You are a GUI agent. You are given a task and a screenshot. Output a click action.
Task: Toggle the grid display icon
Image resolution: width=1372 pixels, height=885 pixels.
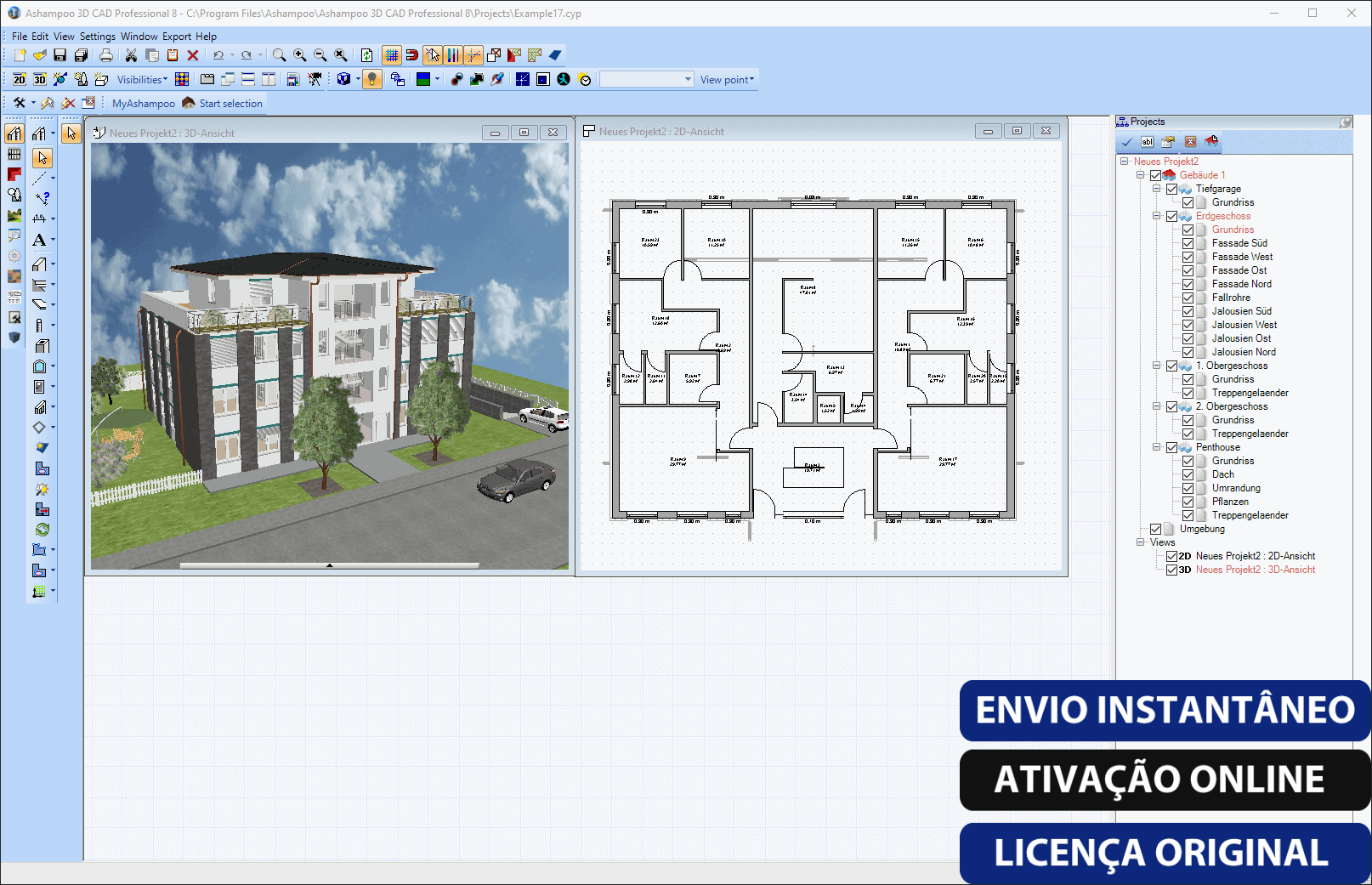392,55
